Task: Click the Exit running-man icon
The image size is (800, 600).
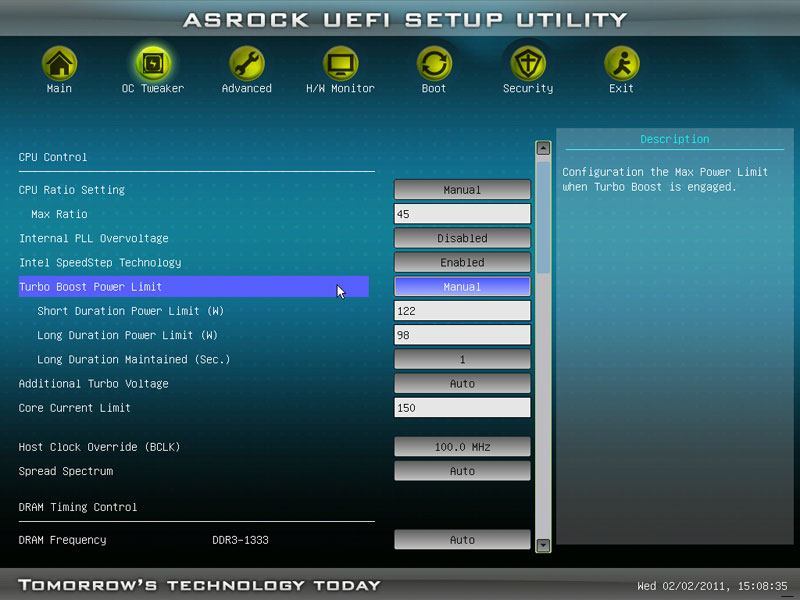Action: pyautogui.click(x=621, y=63)
